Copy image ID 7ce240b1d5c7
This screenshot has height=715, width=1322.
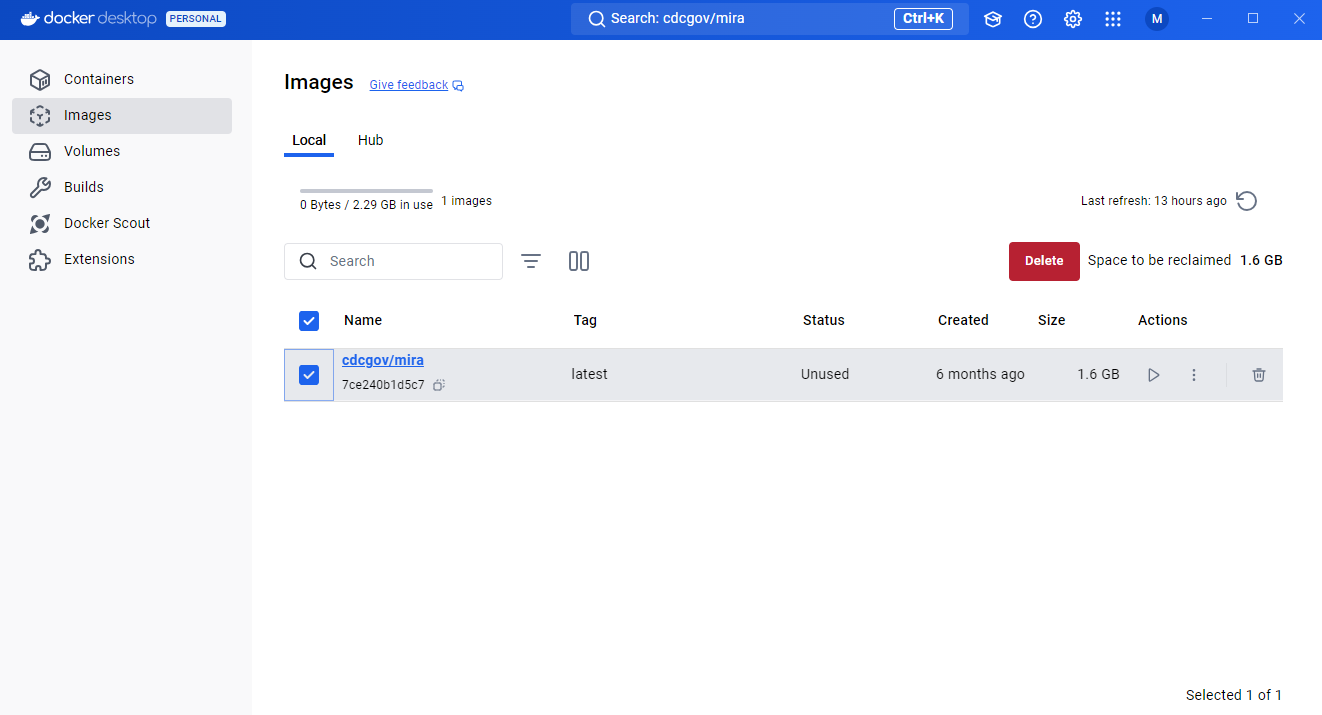[x=439, y=385]
